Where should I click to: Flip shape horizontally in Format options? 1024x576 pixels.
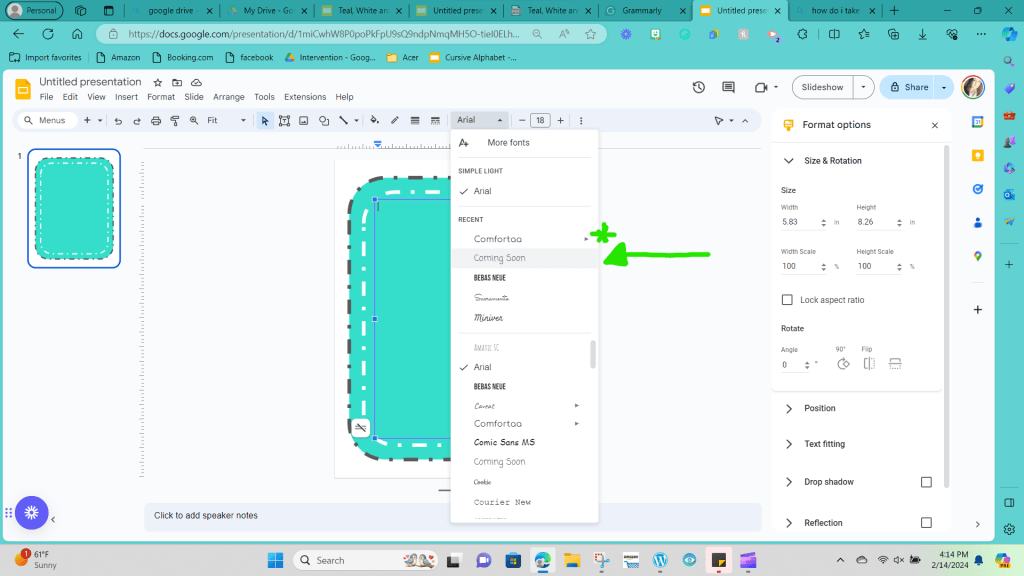coord(869,364)
